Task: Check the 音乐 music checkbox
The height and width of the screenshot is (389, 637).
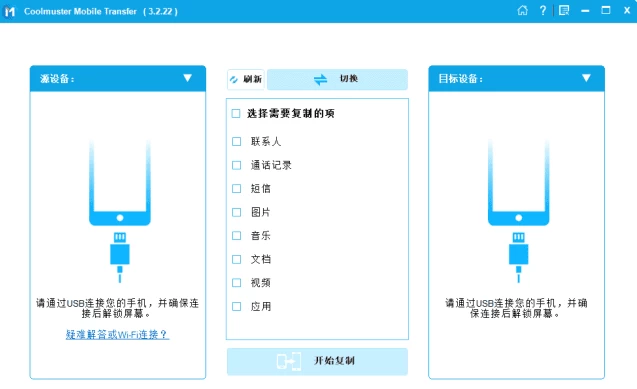Action: tap(236, 236)
